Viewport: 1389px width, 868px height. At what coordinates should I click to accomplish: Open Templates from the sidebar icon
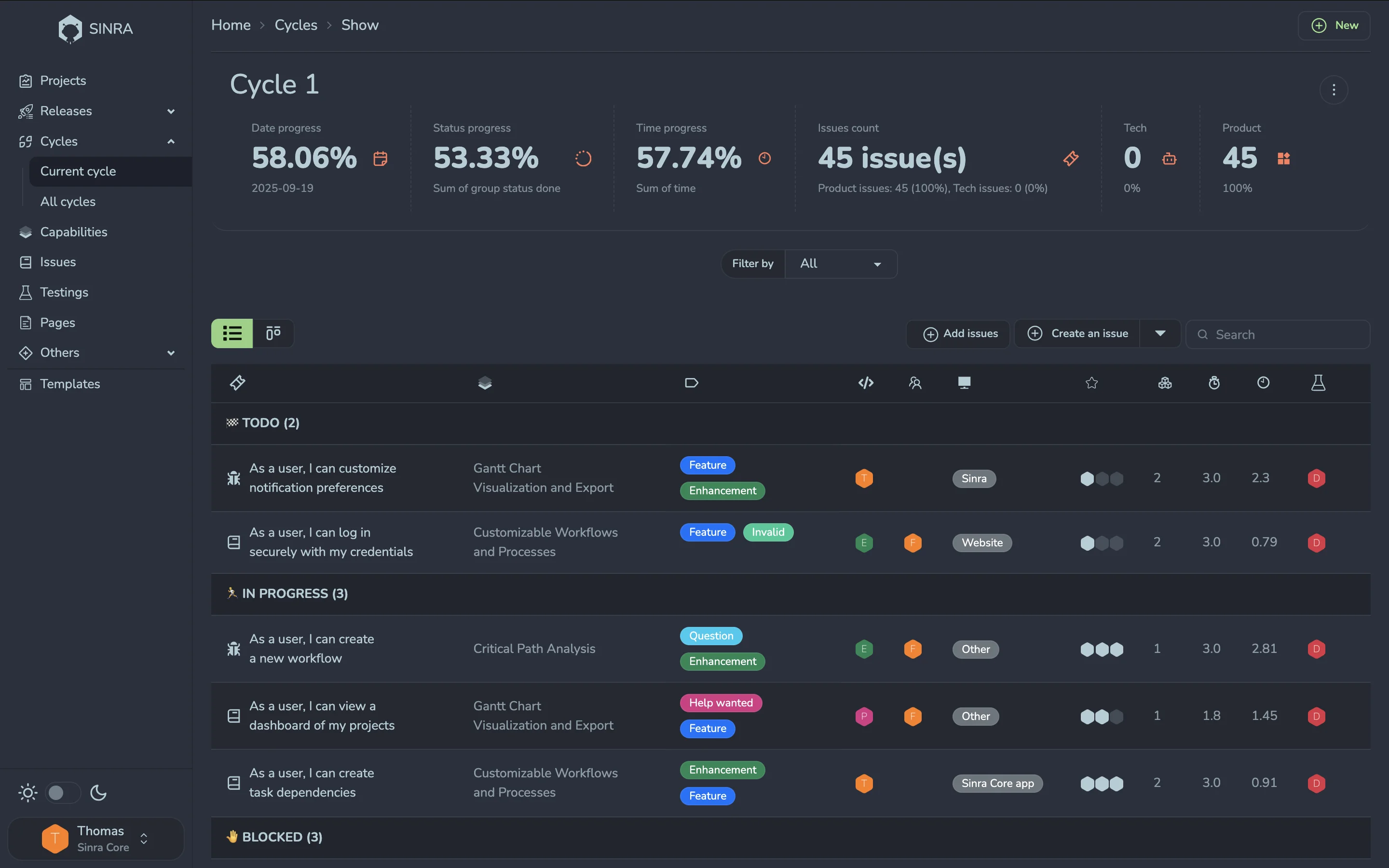(26, 383)
